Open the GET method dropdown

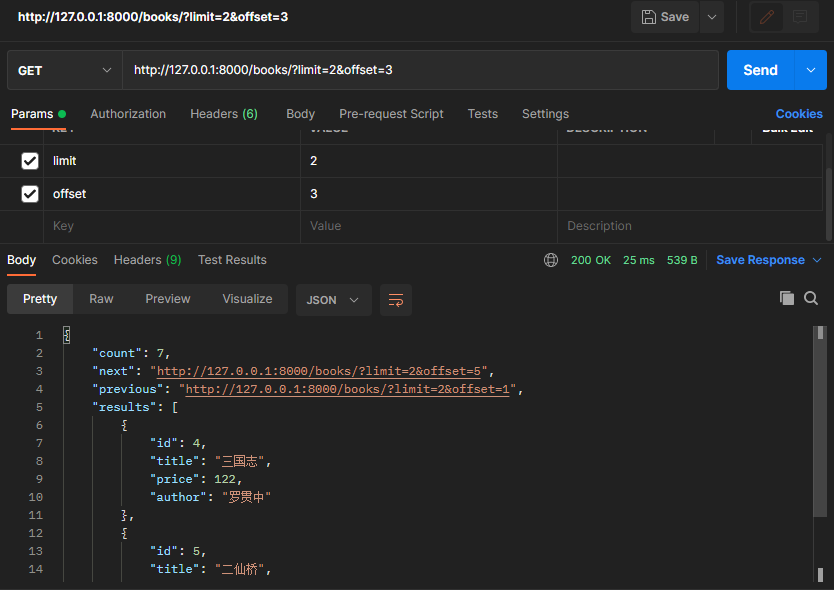[64, 70]
